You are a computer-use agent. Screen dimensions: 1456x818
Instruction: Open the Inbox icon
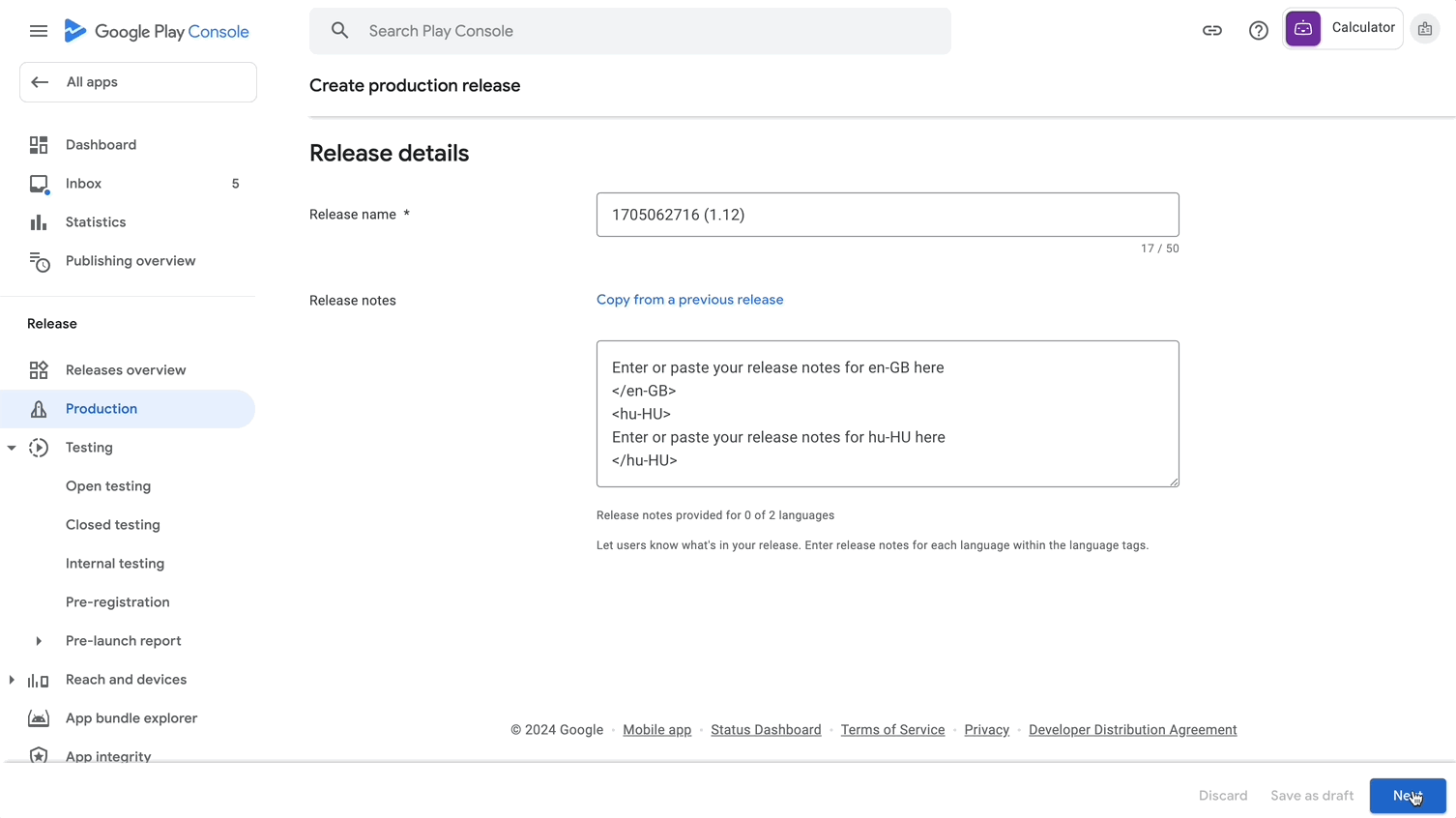pyautogui.click(x=38, y=183)
